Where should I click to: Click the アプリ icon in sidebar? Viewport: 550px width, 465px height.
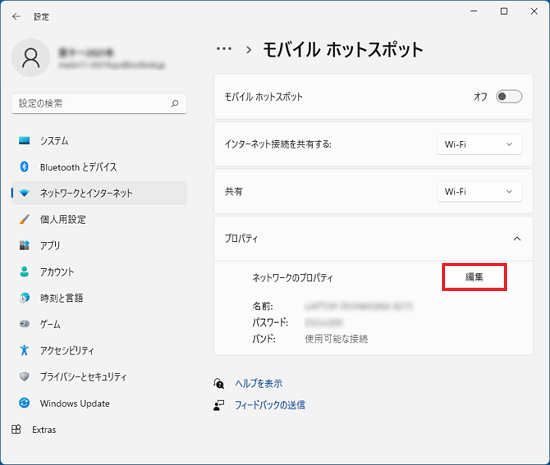point(24,245)
